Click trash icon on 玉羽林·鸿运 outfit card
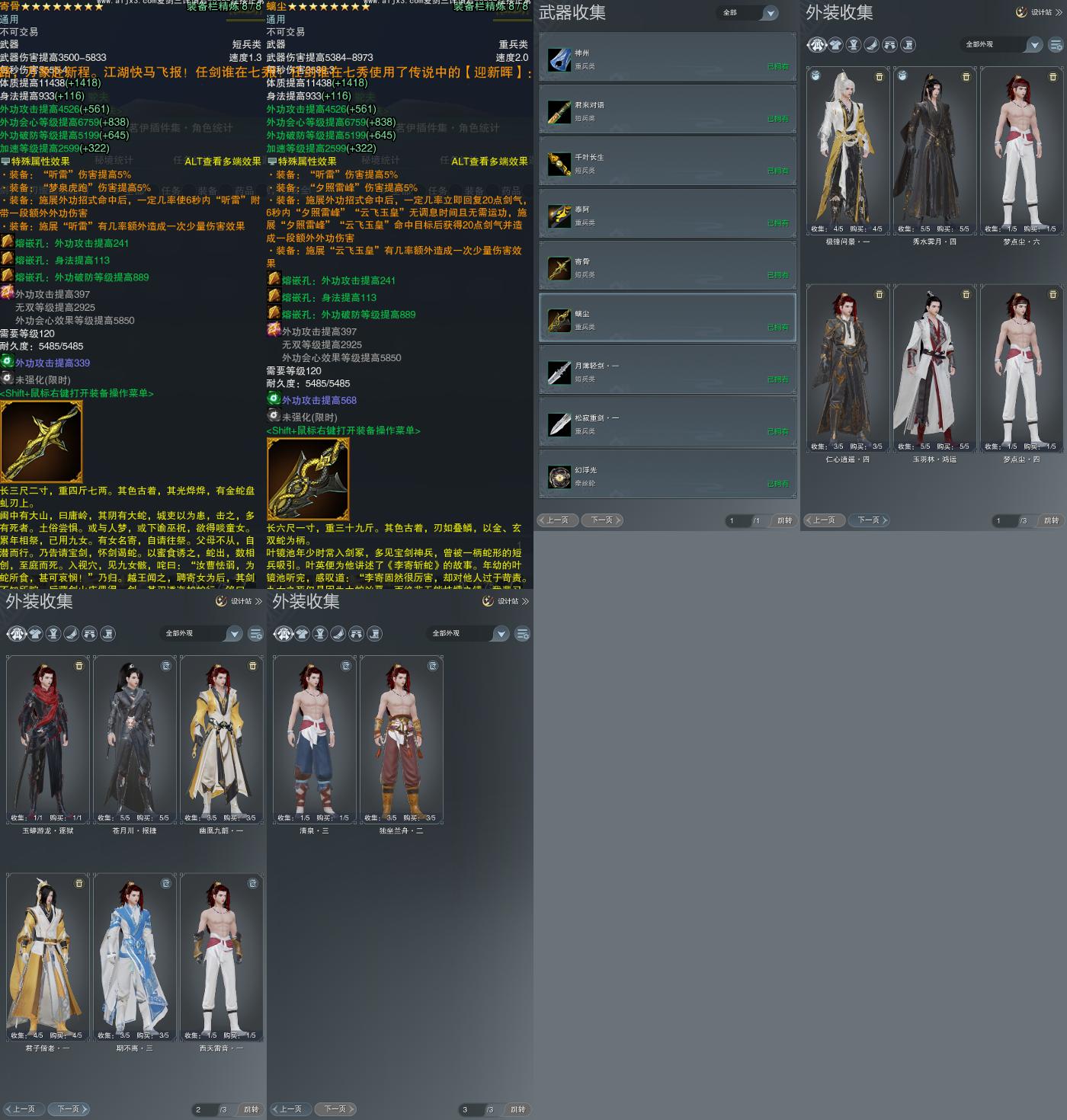This screenshot has height=1120, width=1067. 966,294
